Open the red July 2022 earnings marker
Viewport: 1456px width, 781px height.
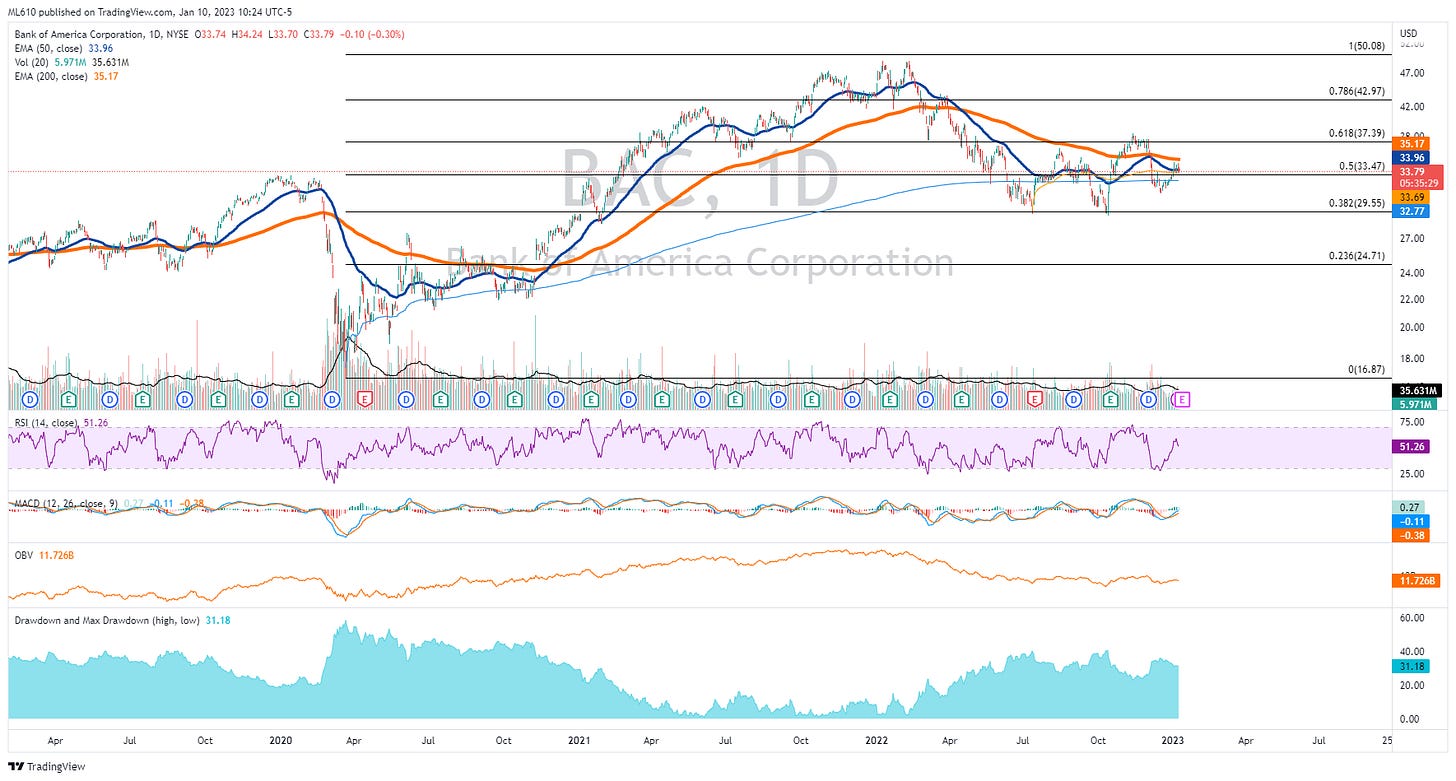tap(1035, 399)
